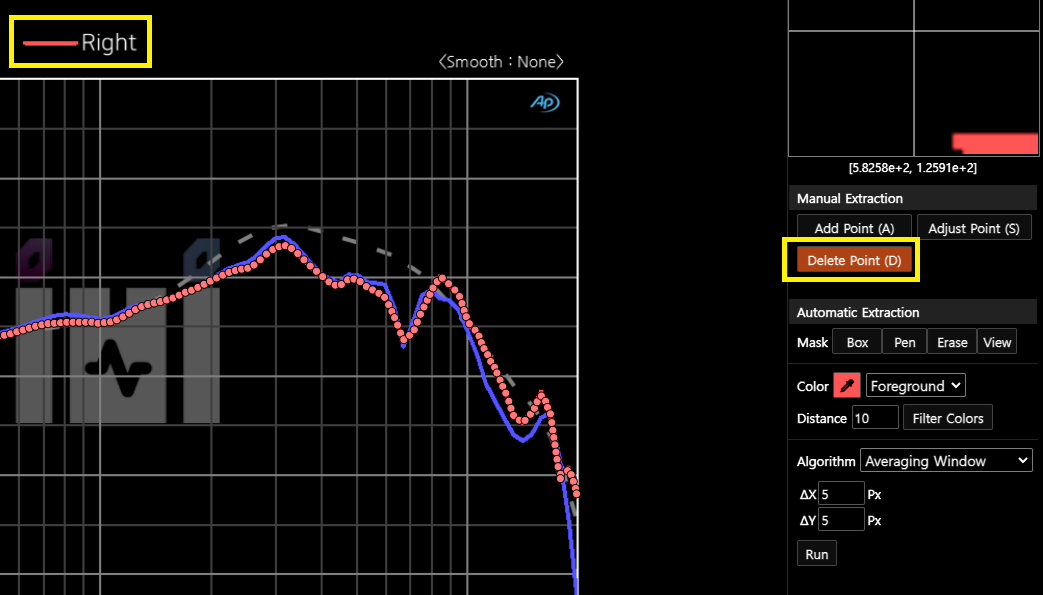Click the Smooth : None label
The image size is (1043, 595).
(501, 62)
